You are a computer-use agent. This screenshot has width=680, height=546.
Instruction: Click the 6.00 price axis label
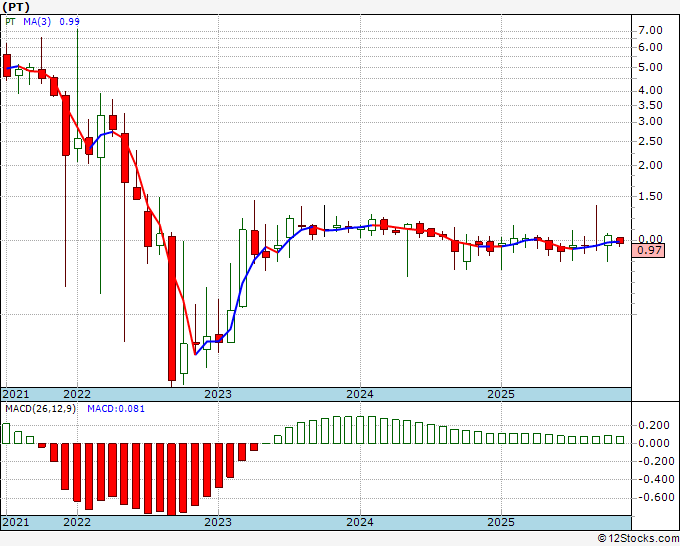(650, 47)
